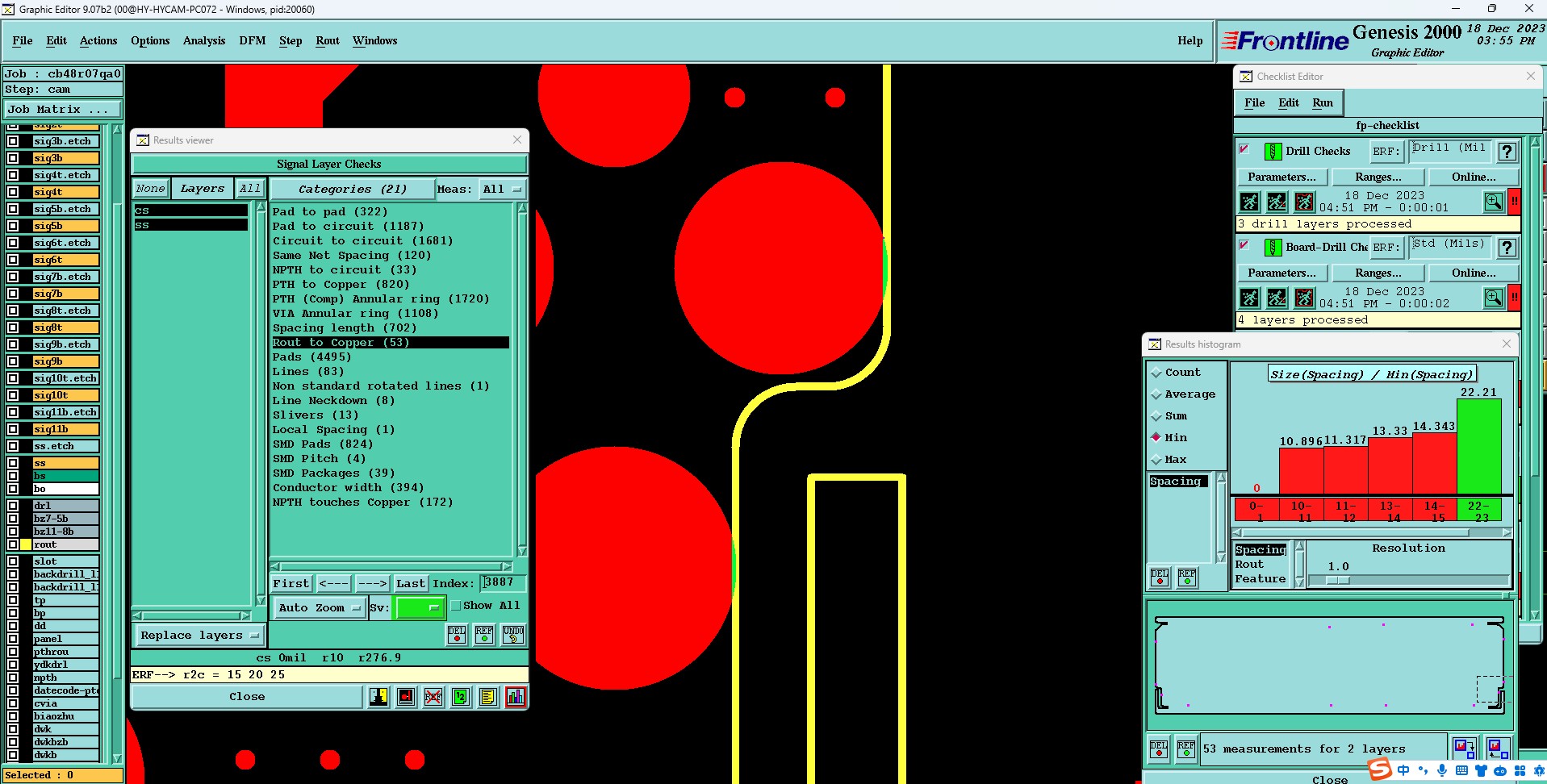Click the red measurement icon in Results viewer
1547x784 pixels.
(406, 696)
